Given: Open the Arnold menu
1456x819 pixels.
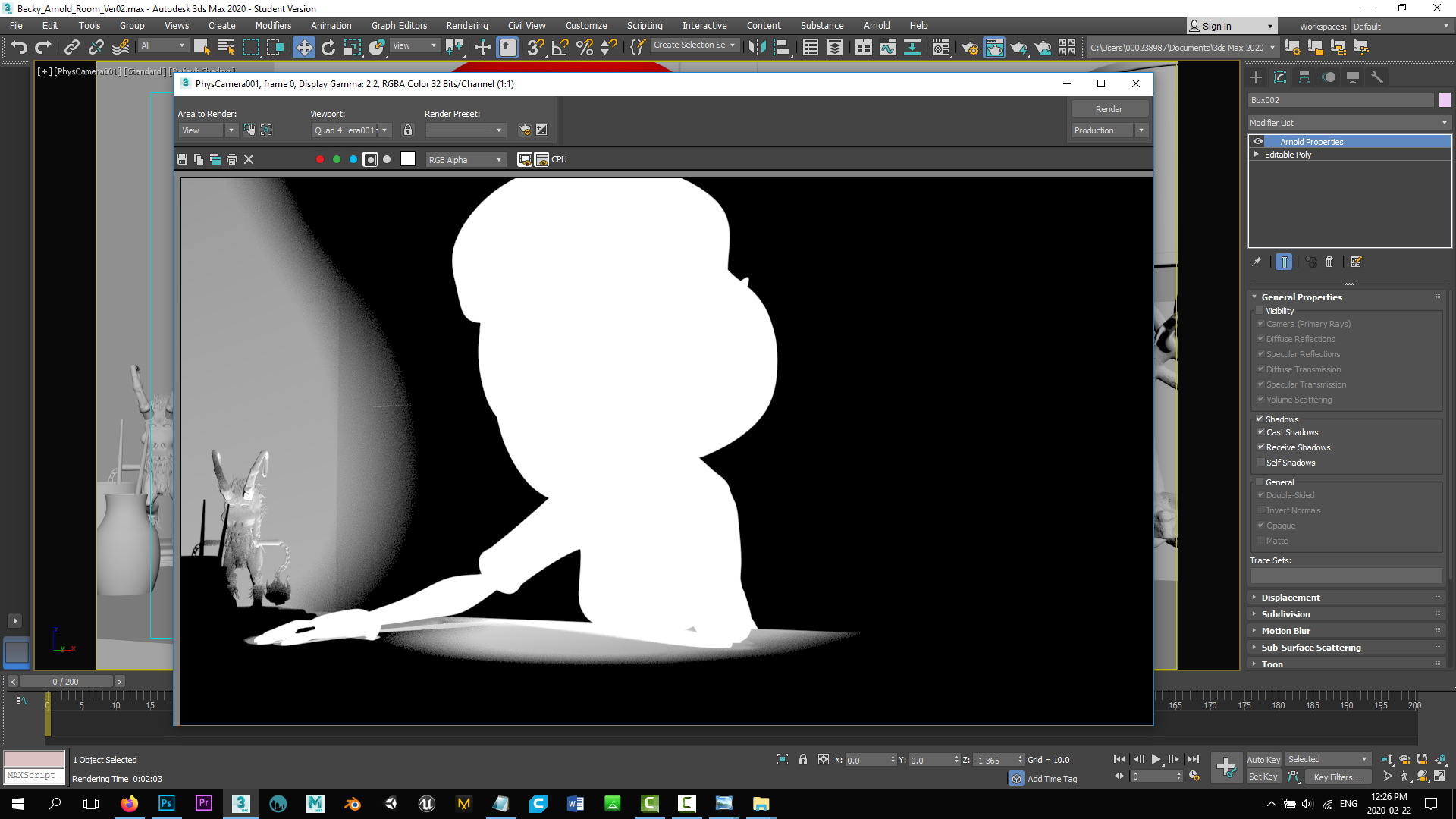Looking at the screenshot, I should 877,25.
